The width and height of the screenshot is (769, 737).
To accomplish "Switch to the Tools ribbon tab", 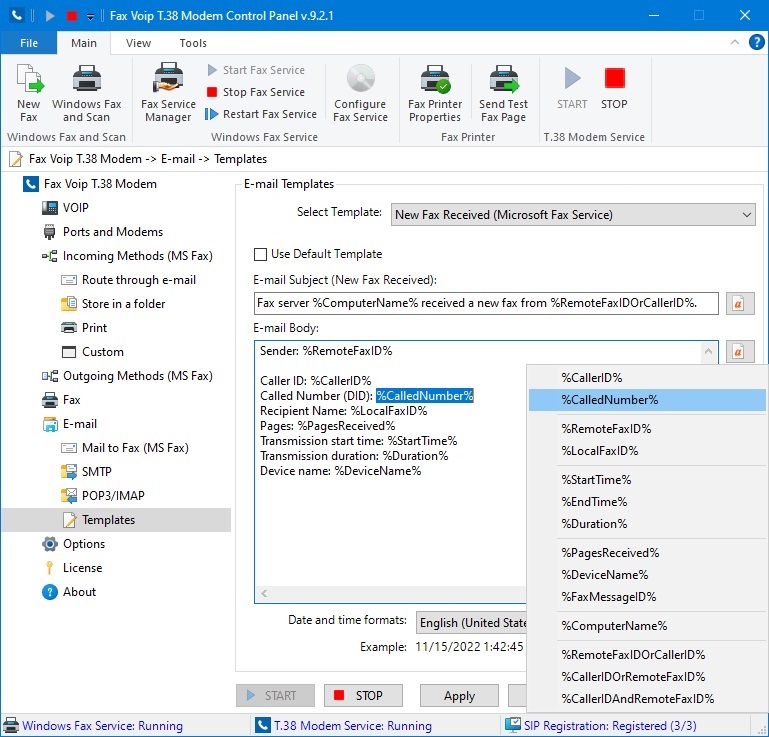I will [x=193, y=43].
